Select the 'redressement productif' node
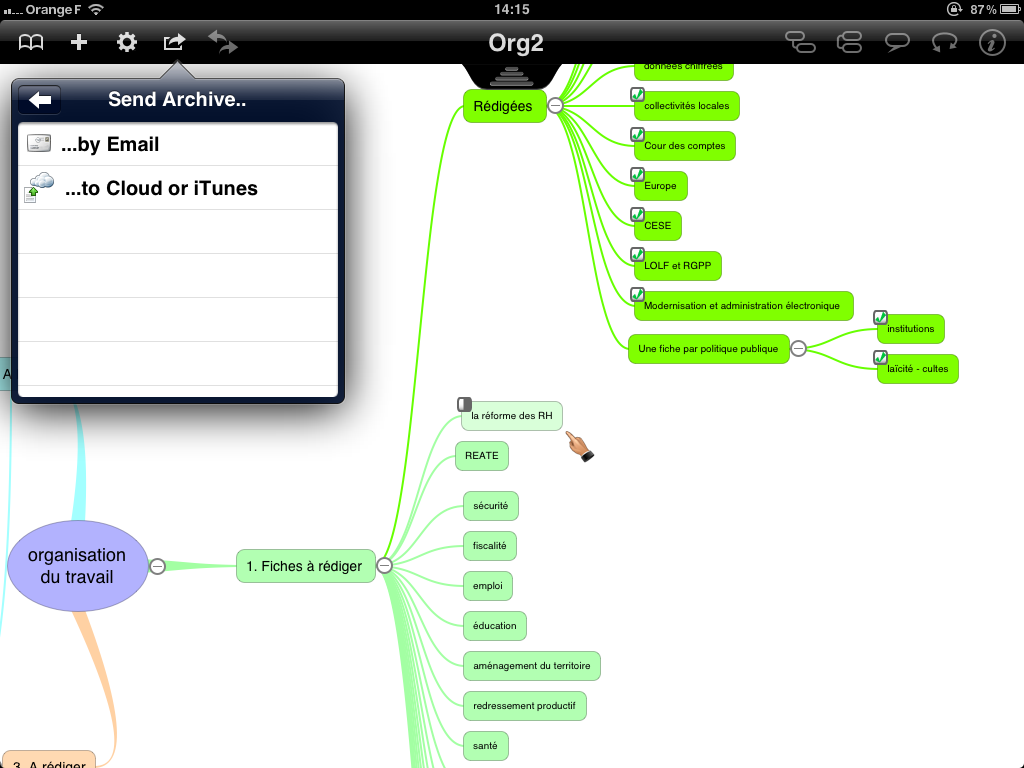This screenshot has width=1024, height=768. coord(524,706)
